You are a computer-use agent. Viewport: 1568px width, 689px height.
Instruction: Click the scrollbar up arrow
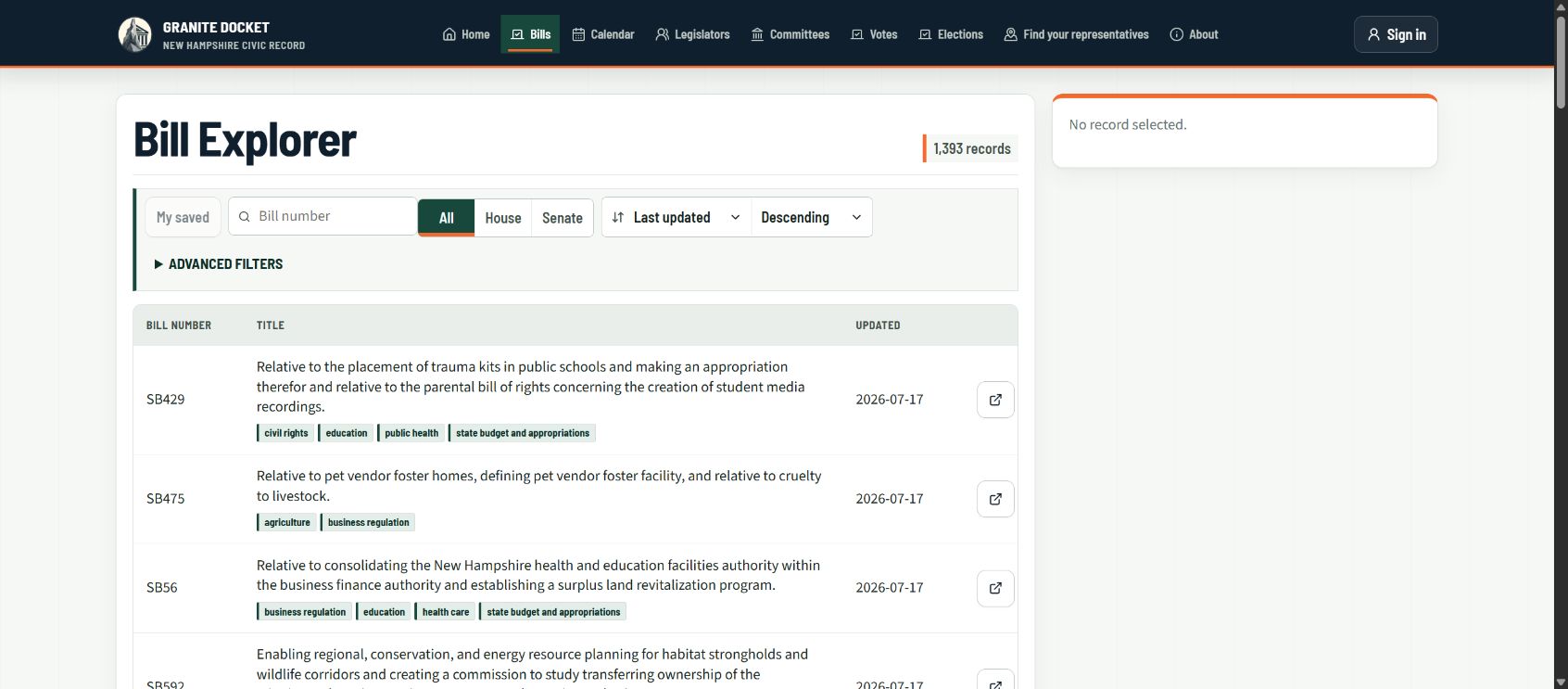point(1561,6)
